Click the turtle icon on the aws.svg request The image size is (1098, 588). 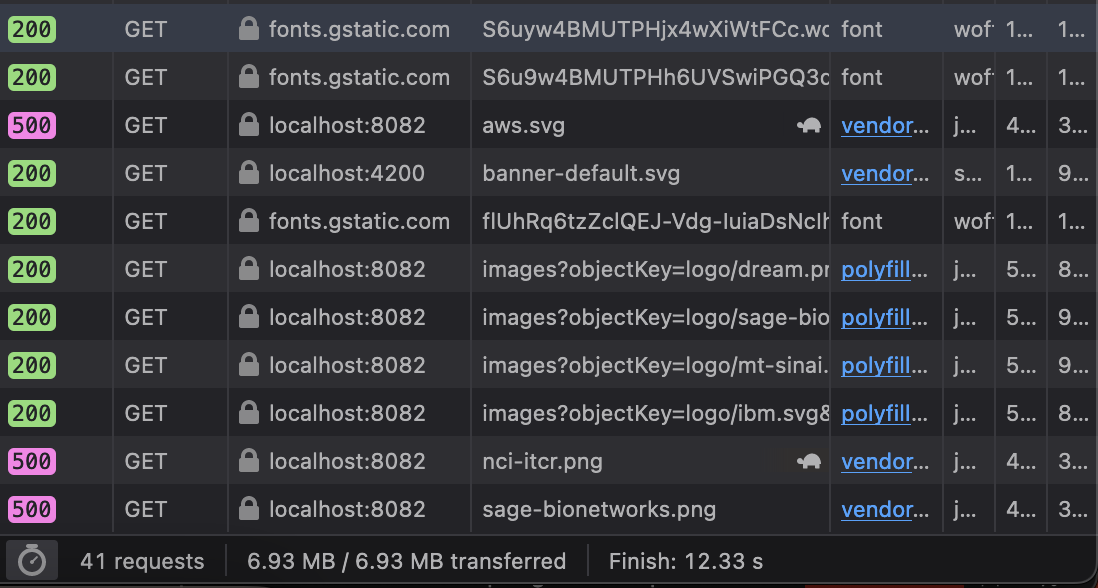[808, 125]
